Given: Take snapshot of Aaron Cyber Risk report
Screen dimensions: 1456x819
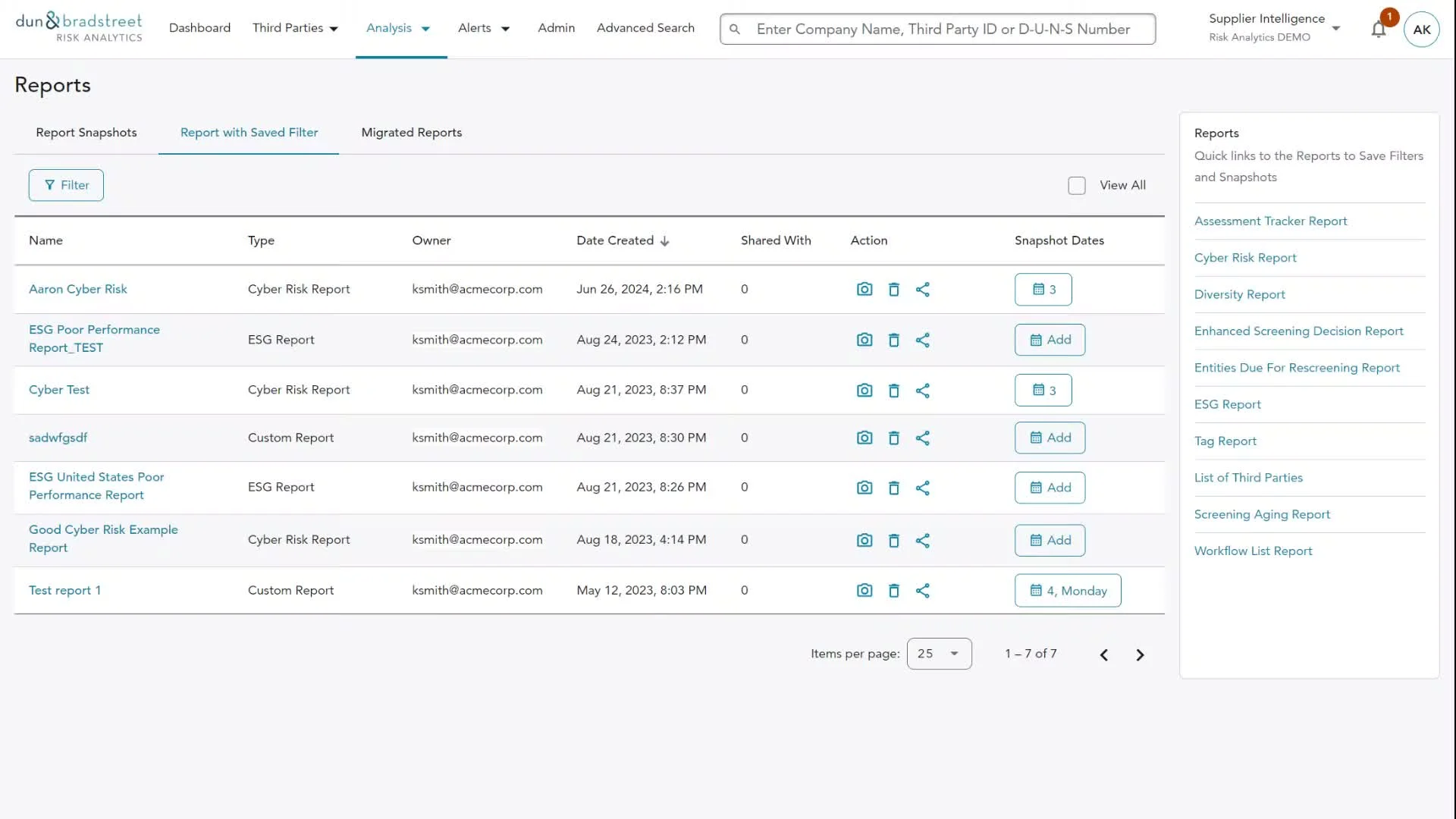Looking at the screenshot, I should pos(864,289).
